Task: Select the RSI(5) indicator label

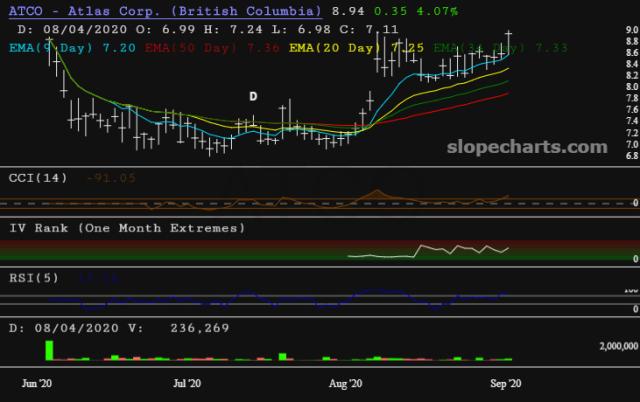Action: 34,278
